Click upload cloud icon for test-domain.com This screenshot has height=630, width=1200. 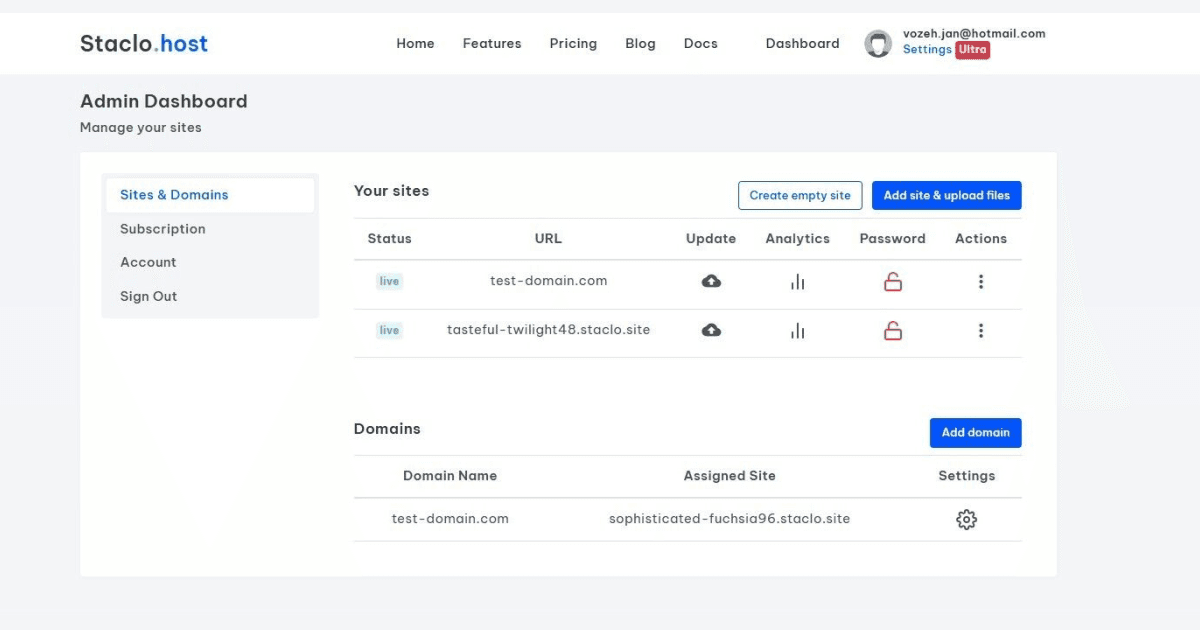[711, 282]
